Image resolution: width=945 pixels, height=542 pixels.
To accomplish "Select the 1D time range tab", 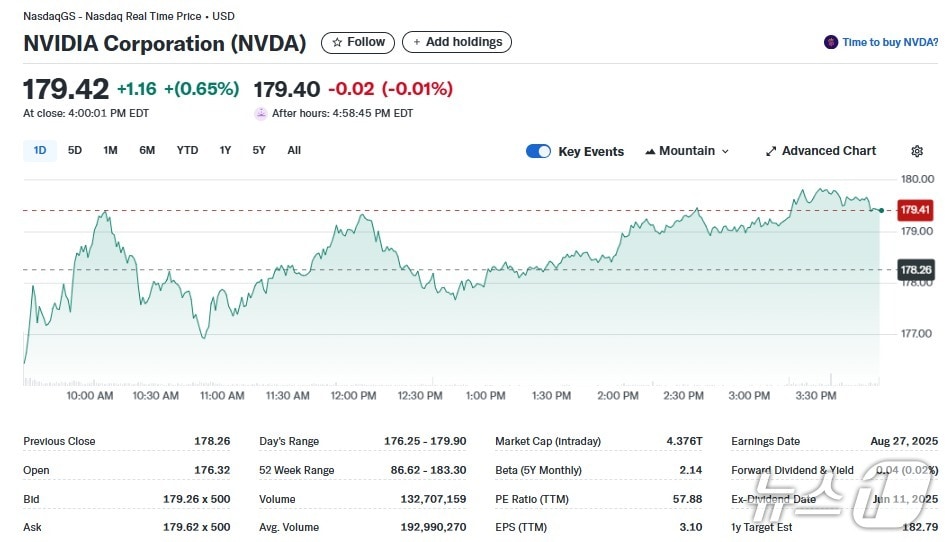I will [40, 150].
